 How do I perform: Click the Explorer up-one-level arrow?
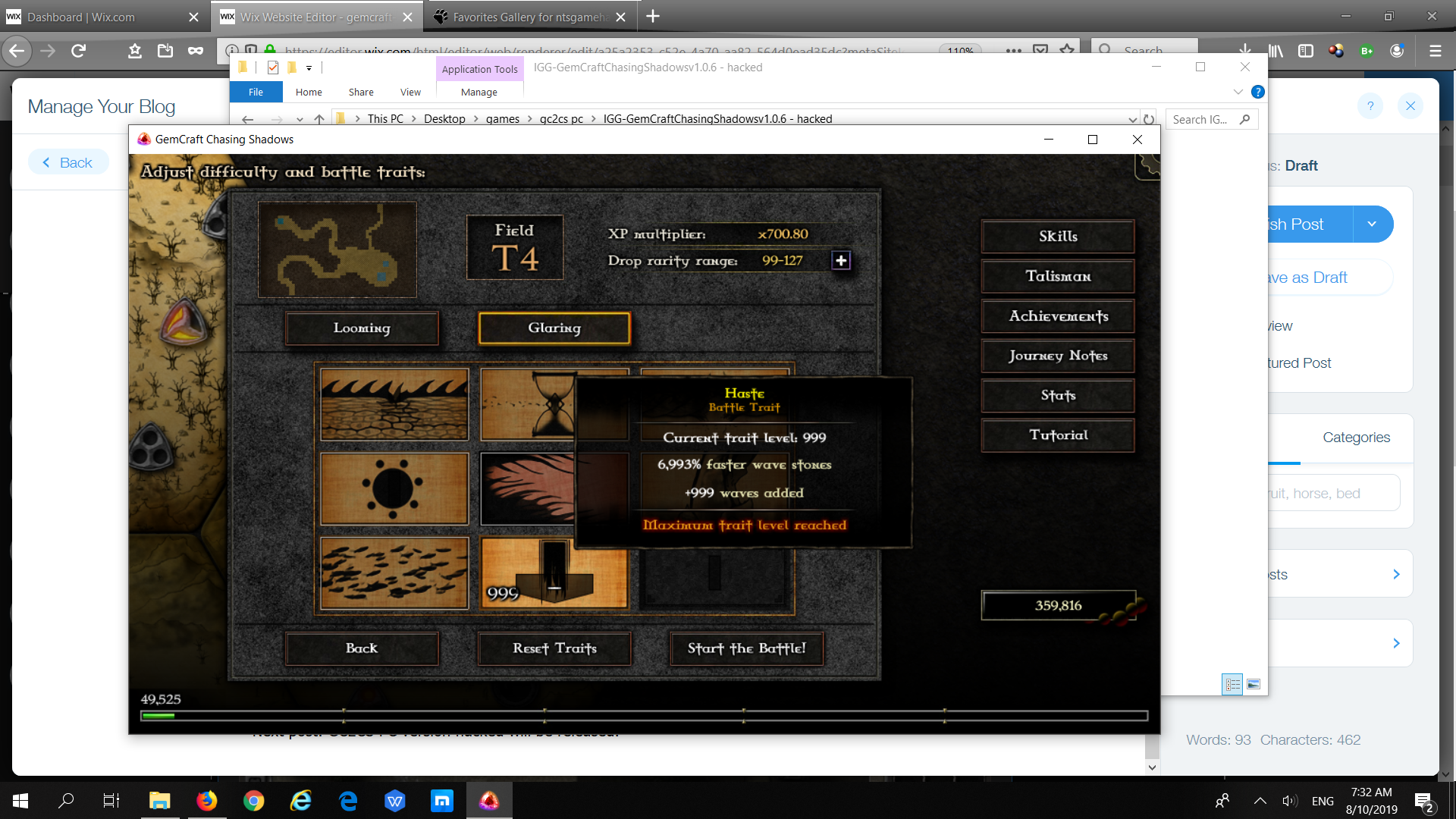pyautogui.click(x=319, y=119)
